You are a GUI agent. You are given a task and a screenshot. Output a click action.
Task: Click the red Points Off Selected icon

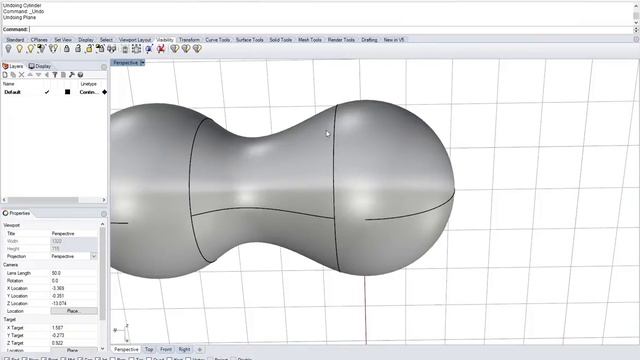pos(161,49)
